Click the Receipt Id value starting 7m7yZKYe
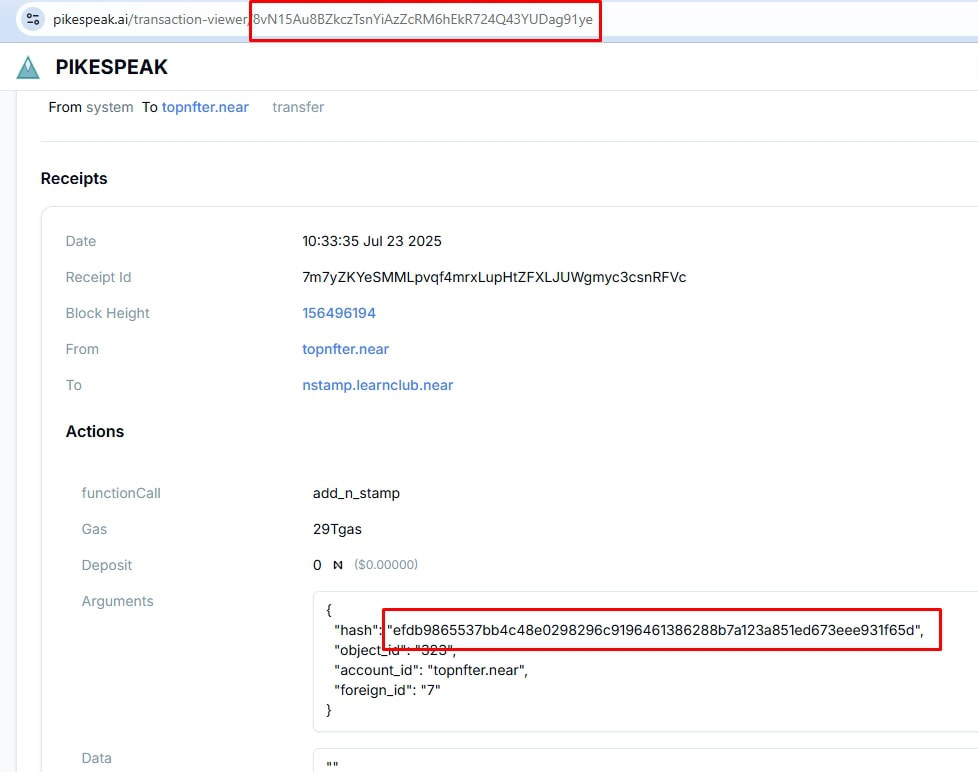 pyautogui.click(x=494, y=277)
